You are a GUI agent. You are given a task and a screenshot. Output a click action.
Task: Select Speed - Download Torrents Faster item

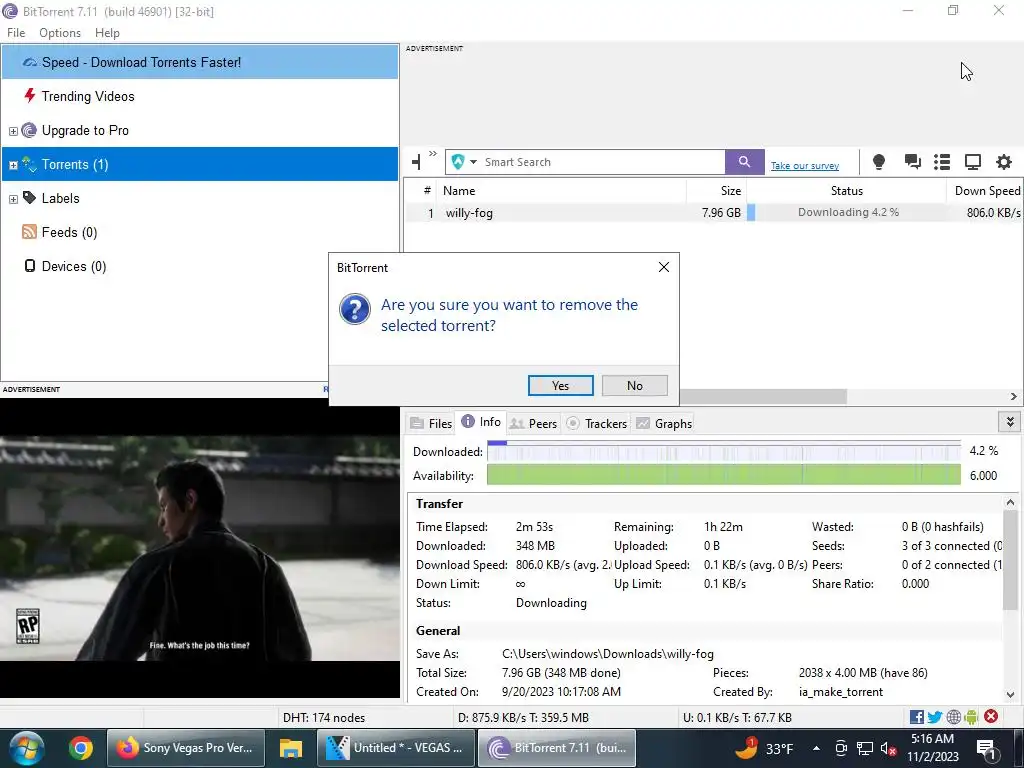tap(200, 62)
